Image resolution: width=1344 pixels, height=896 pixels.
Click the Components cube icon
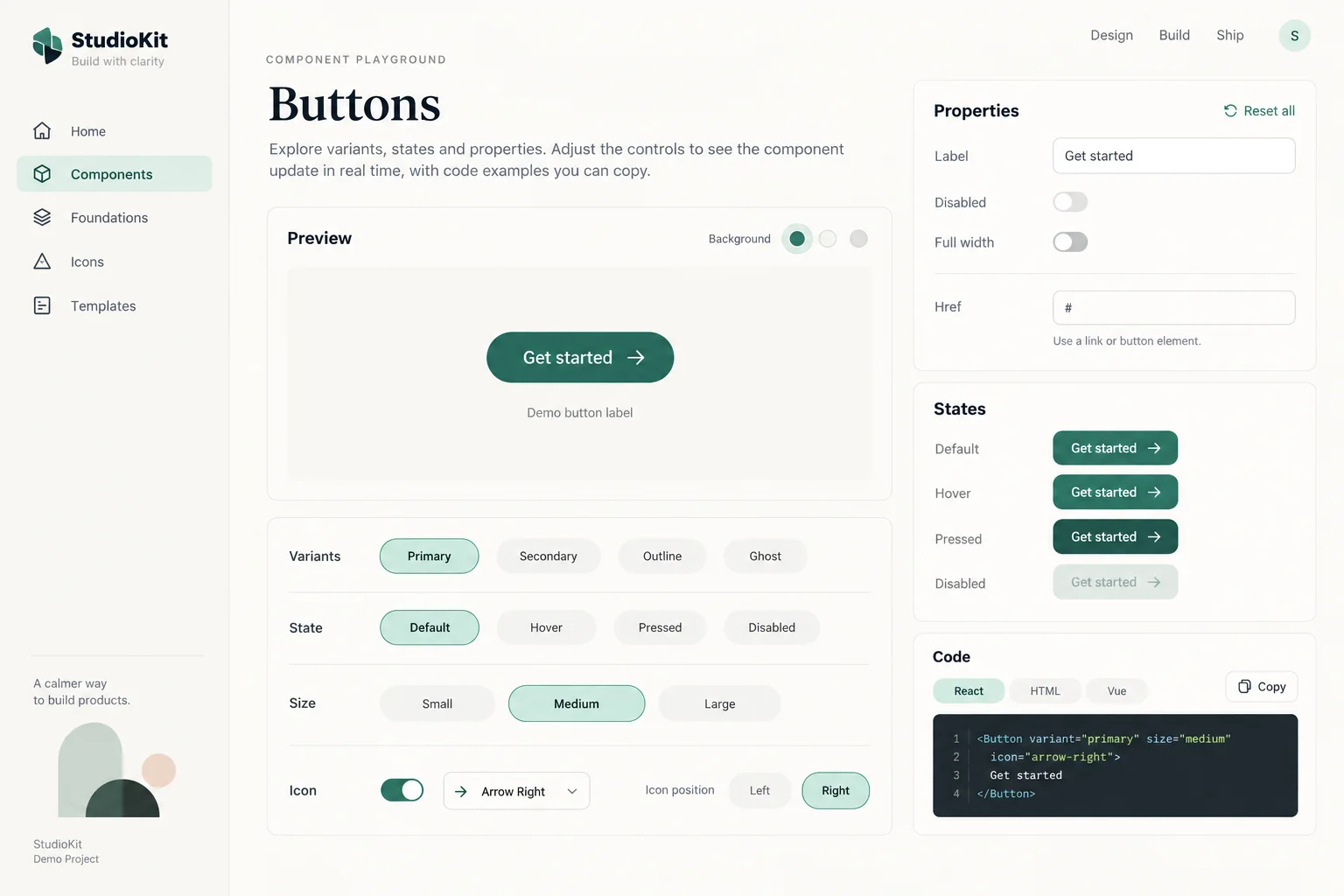click(x=42, y=173)
